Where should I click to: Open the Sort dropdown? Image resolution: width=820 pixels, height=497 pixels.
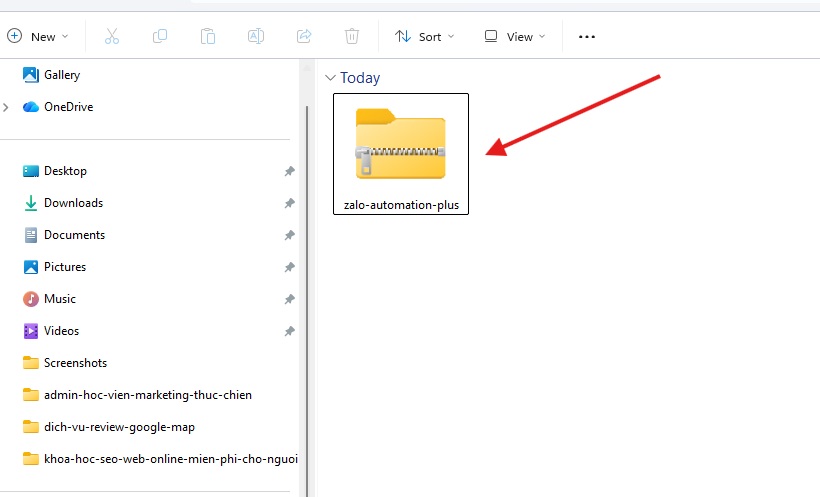(x=425, y=37)
